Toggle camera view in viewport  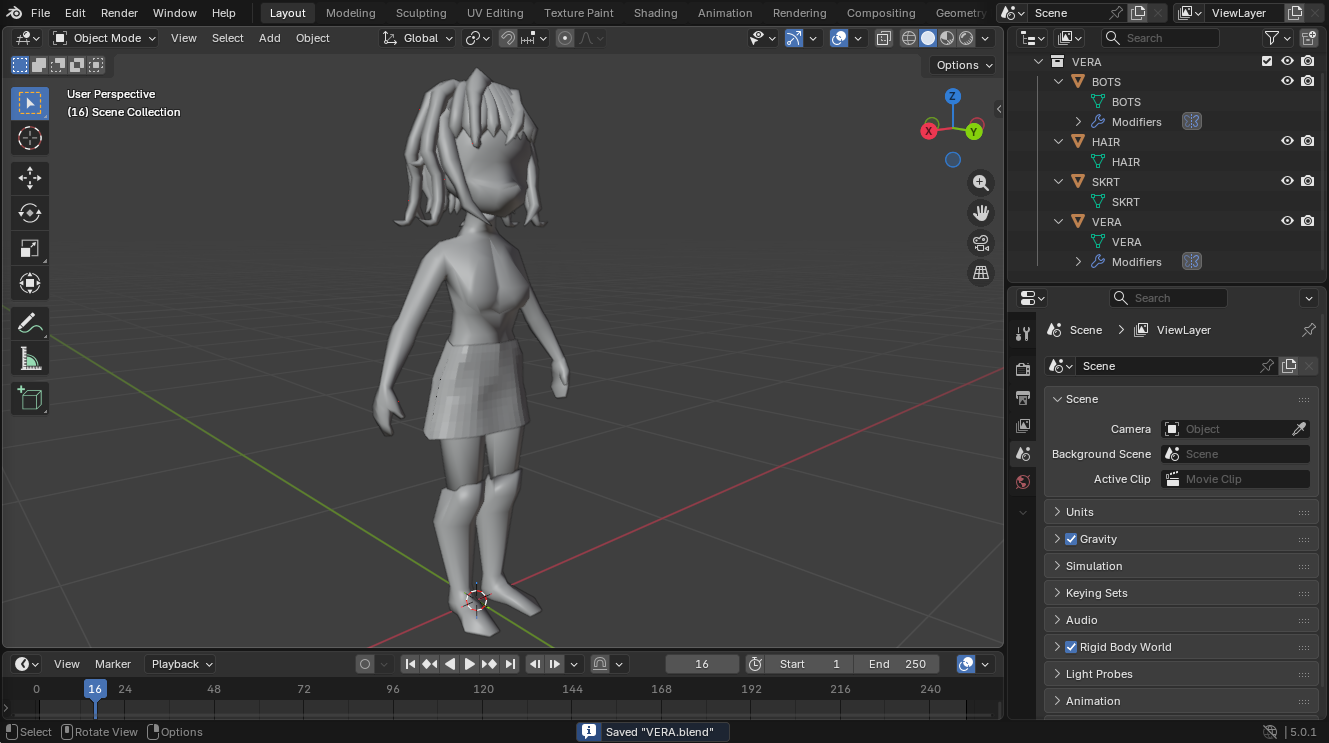point(981,243)
